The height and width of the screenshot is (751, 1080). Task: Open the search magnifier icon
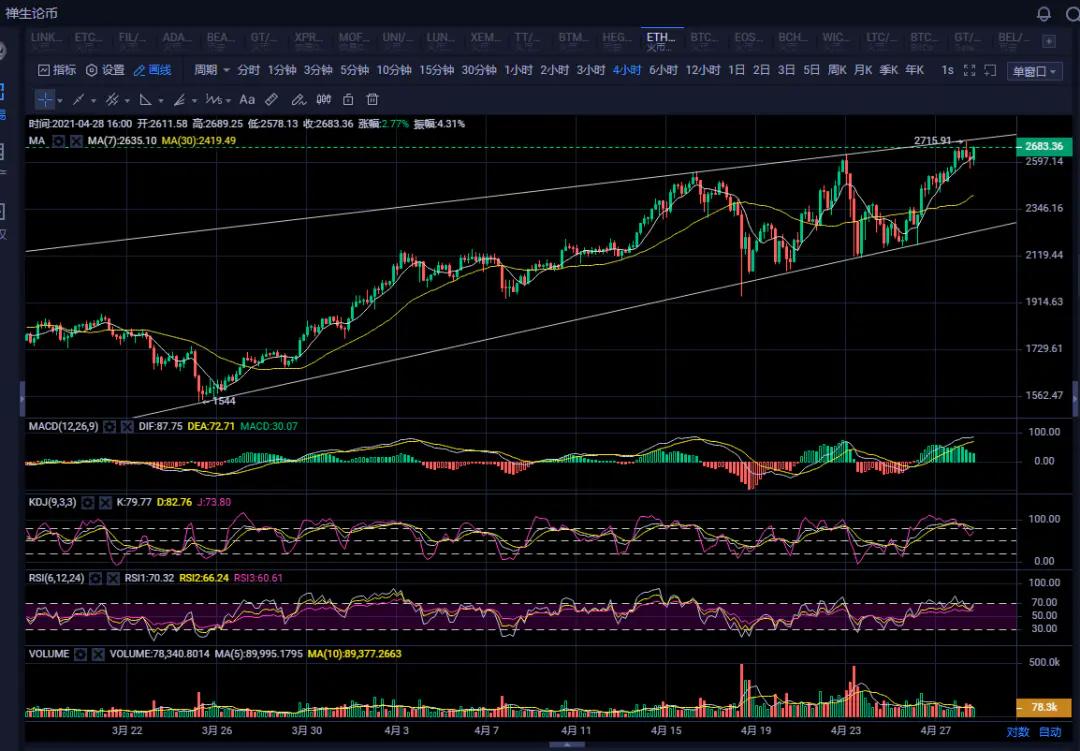(x=1073, y=13)
